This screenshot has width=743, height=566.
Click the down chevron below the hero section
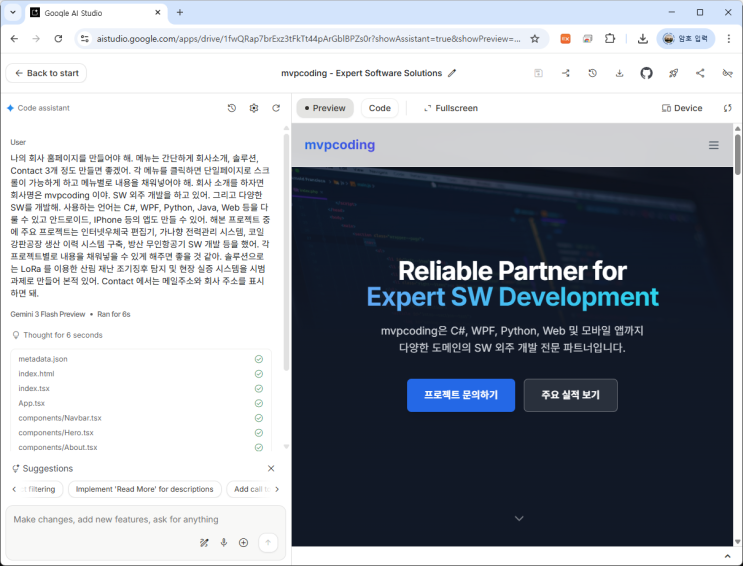518,518
